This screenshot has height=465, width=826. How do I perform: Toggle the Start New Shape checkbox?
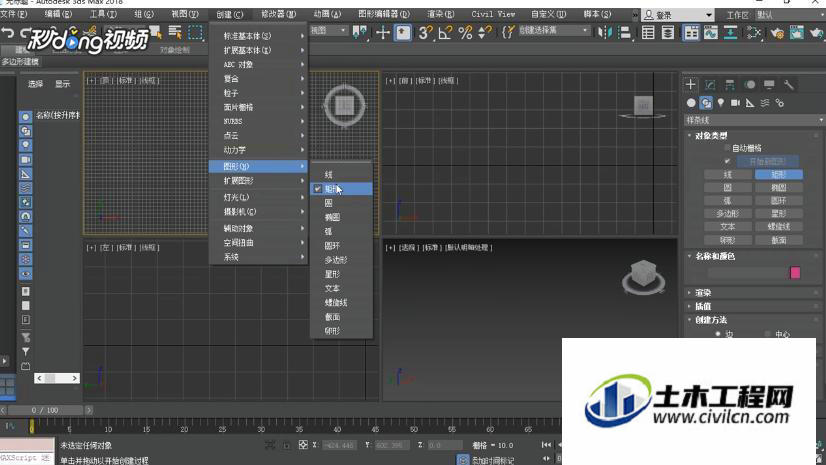pos(727,161)
